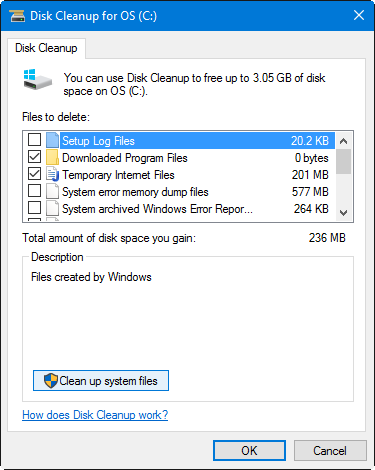Click the System archived Windows Error Reporting icon
This screenshot has height=470, width=375.
pyautogui.click(x=52, y=209)
